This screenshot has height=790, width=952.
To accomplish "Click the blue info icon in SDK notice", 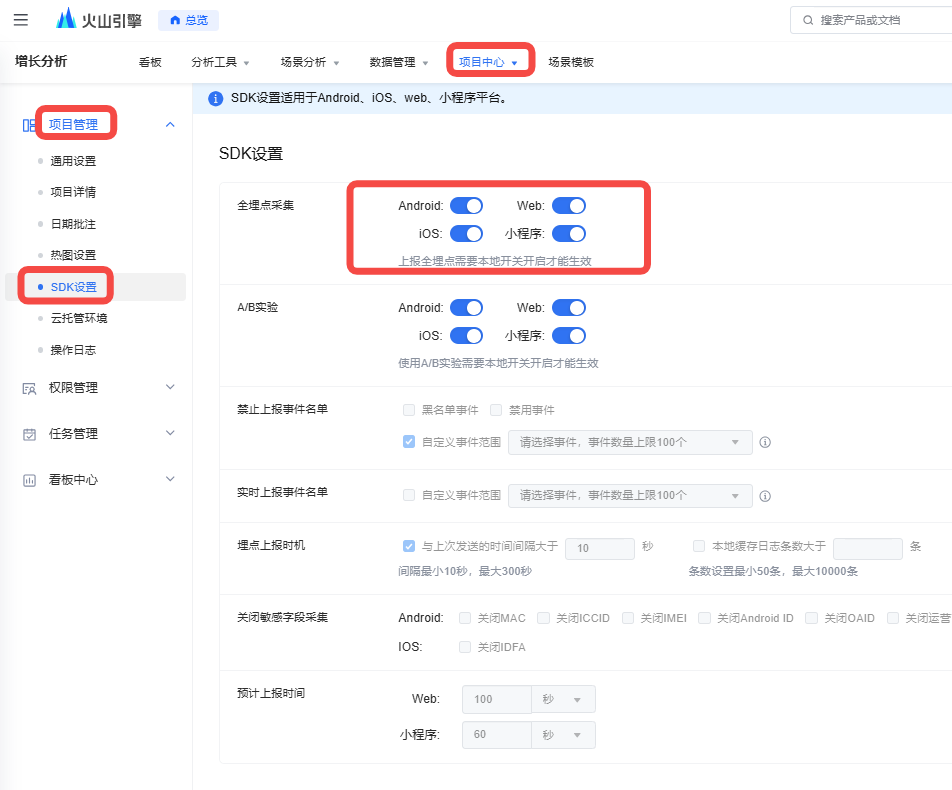I will [x=216, y=98].
